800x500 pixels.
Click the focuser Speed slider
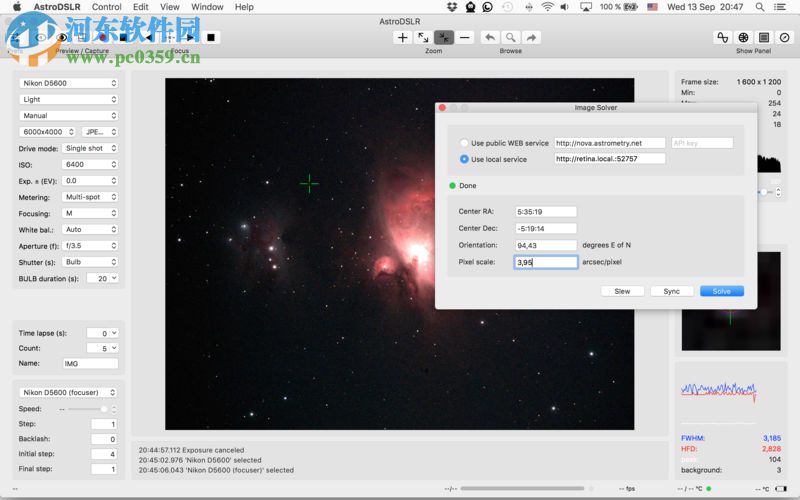(x=88, y=409)
